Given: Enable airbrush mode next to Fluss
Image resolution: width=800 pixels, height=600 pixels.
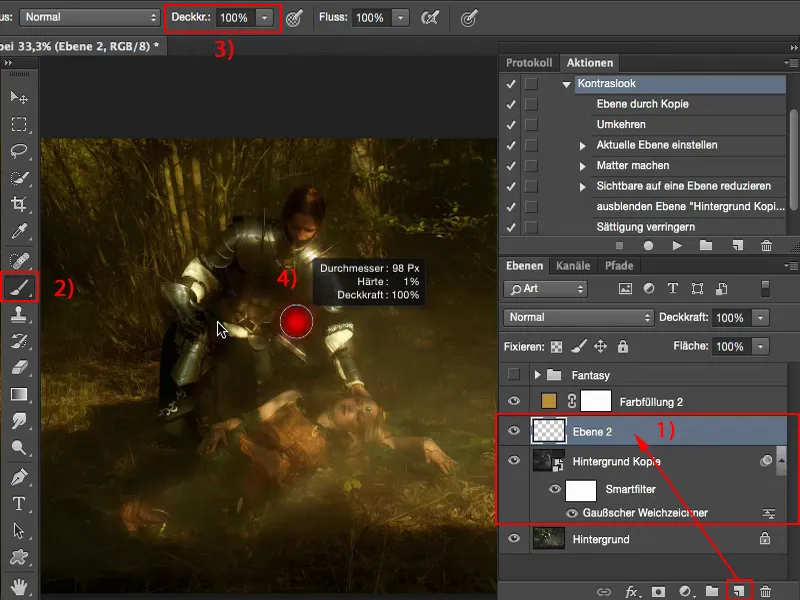Looking at the screenshot, I should [x=430, y=18].
